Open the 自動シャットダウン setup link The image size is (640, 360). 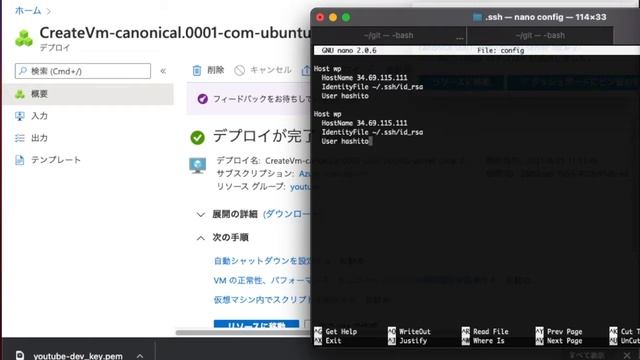coord(262,261)
